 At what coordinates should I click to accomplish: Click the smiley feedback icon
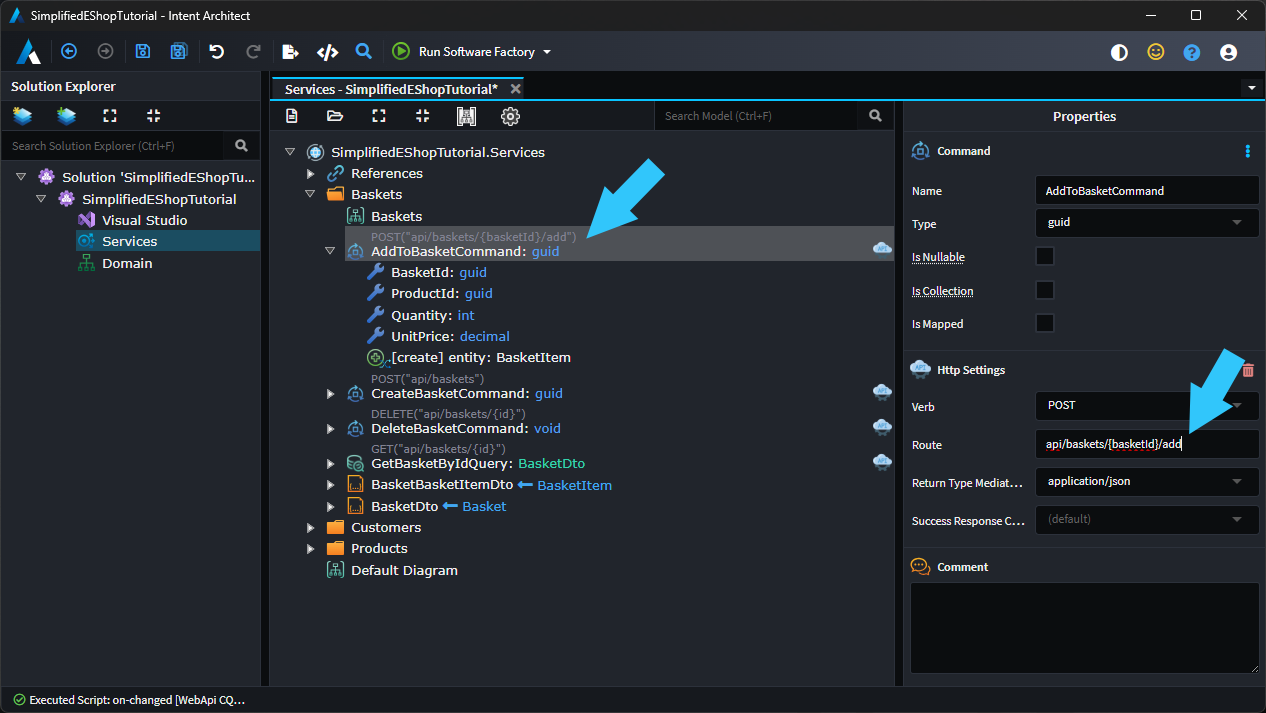point(1156,52)
